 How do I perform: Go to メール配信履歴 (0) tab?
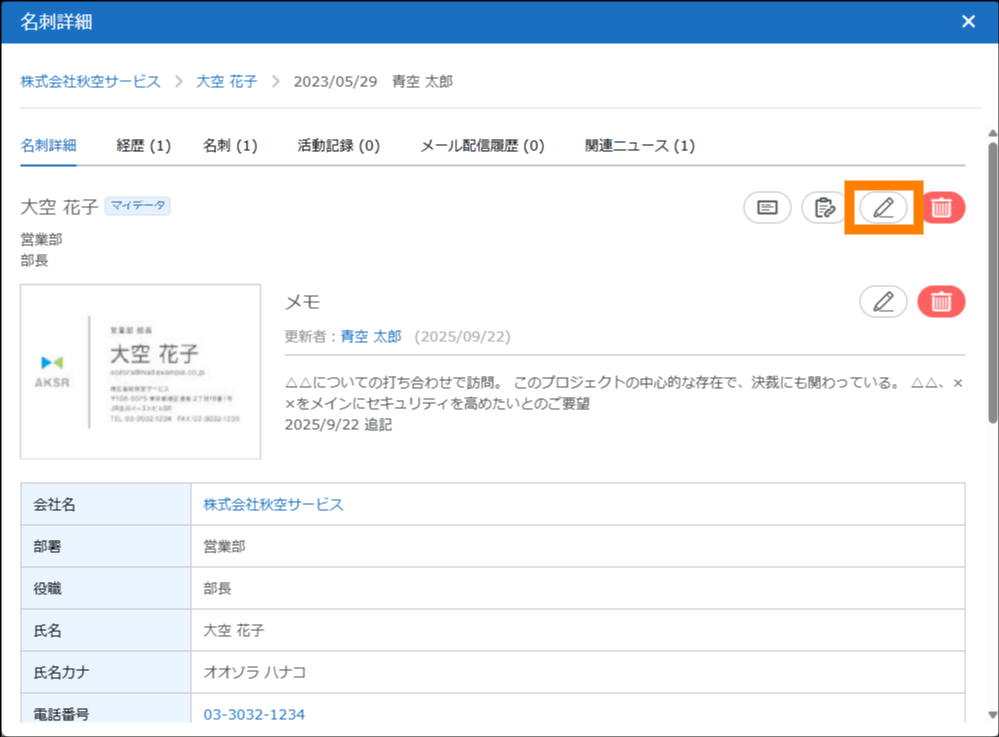coord(482,146)
